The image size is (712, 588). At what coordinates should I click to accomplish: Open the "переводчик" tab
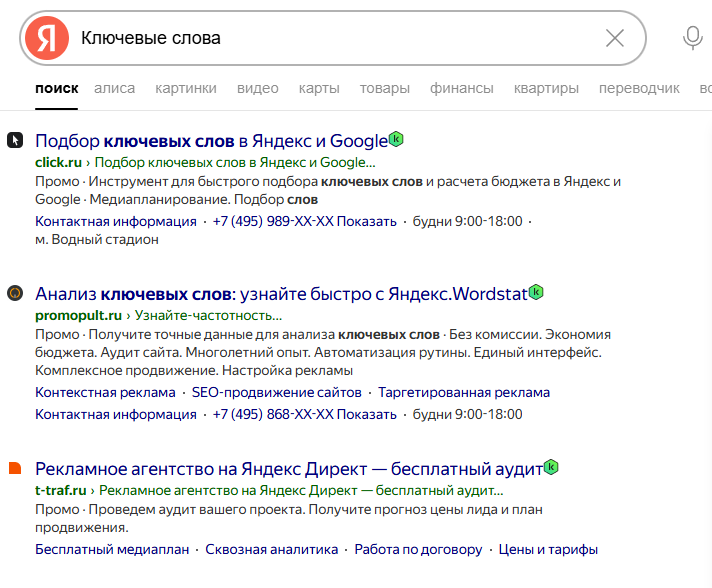639,88
